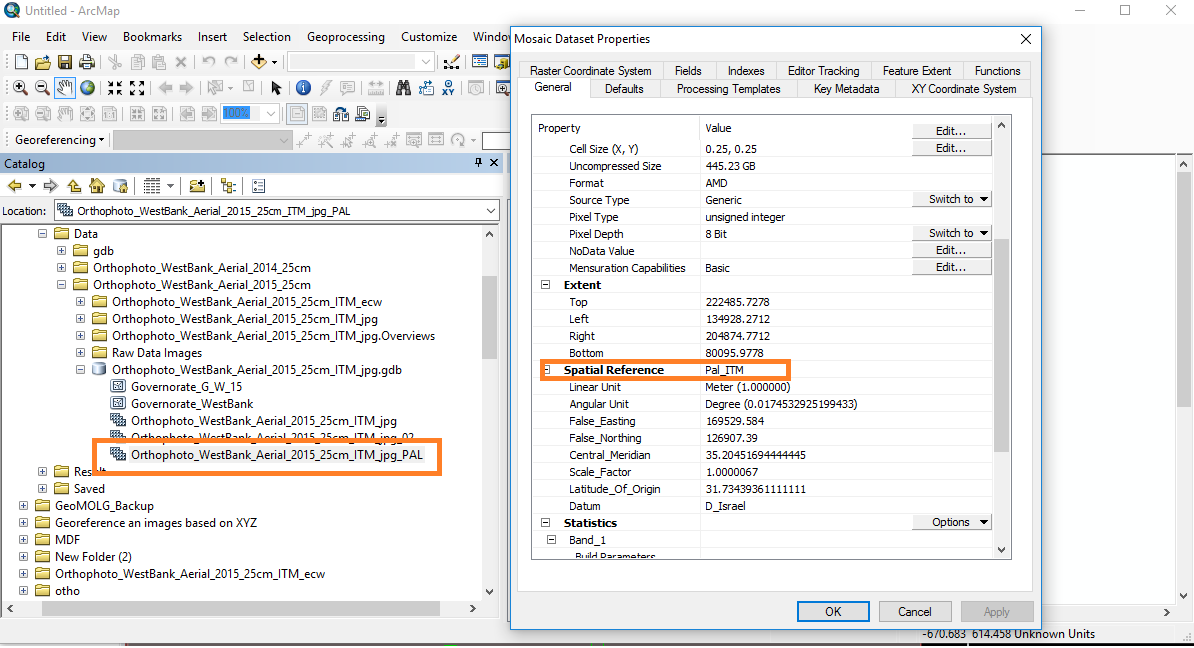1194x648 pixels.
Task: Open the Geoprocessing menu
Action: pyautogui.click(x=346, y=37)
